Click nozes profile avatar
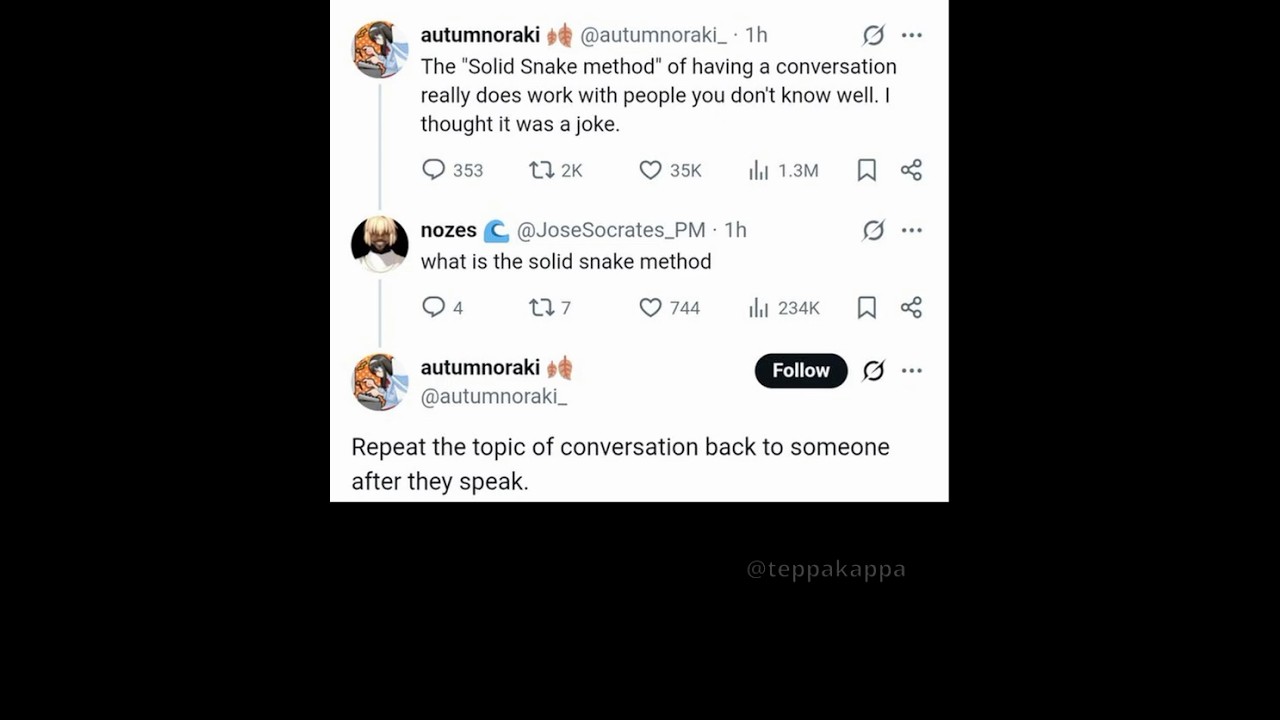1280x720 pixels. [x=380, y=243]
